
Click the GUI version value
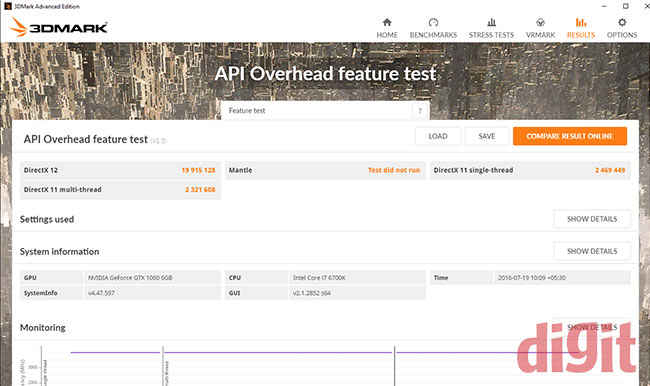point(312,293)
